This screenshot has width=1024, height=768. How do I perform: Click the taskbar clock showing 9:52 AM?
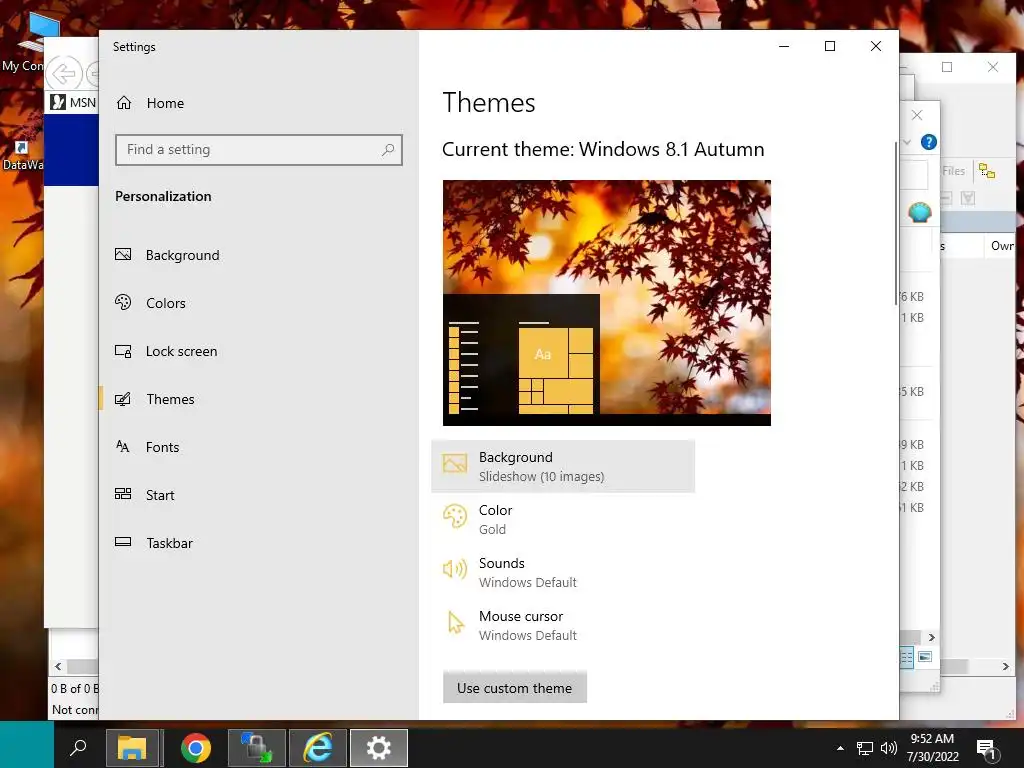point(933,748)
